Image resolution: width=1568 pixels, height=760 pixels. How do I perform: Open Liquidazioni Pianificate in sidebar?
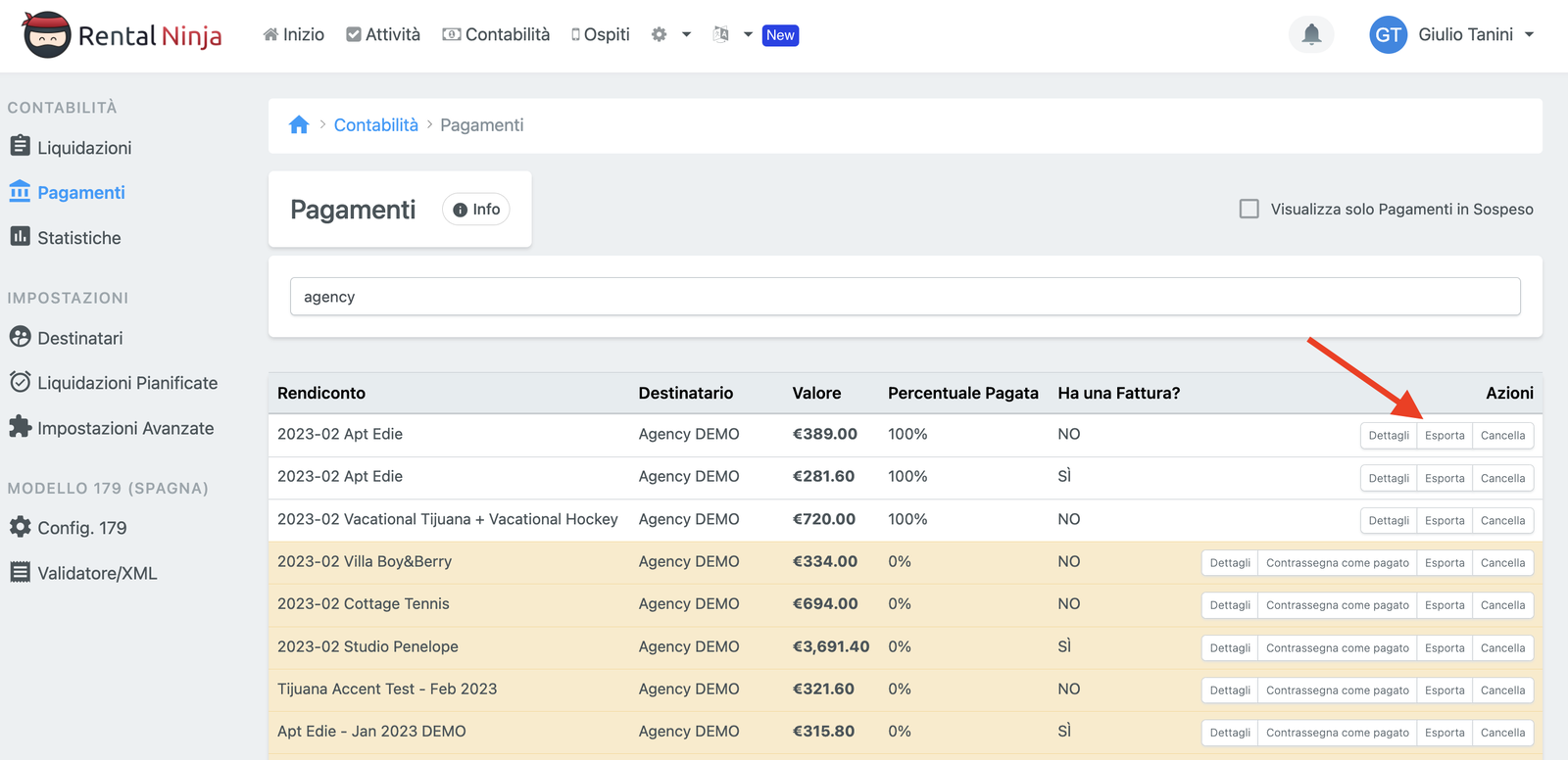(x=126, y=383)
